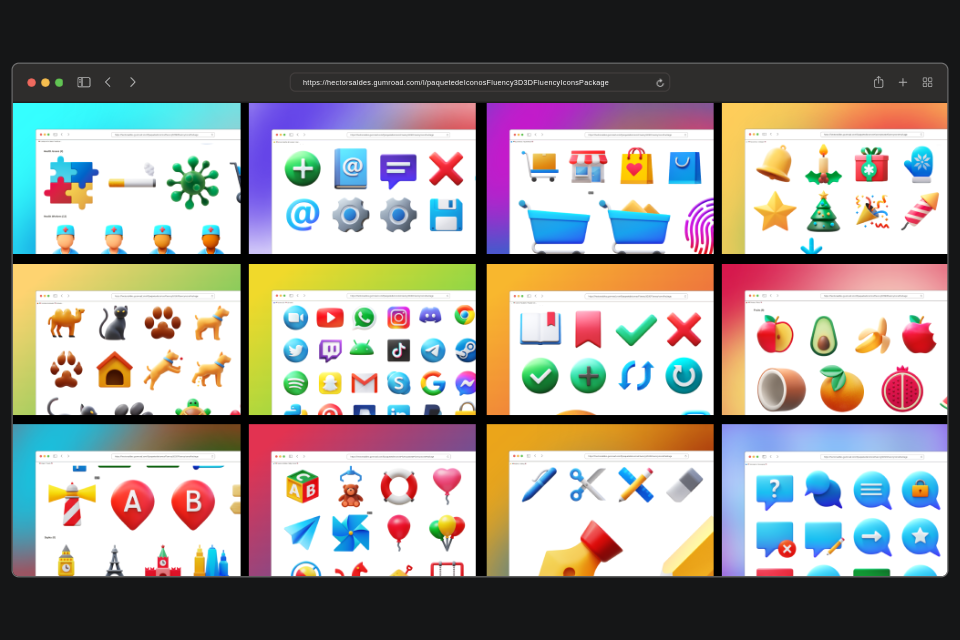Select the colorful puzzle pieces icon
960x640 pixels.
click(x=71, y=182)
